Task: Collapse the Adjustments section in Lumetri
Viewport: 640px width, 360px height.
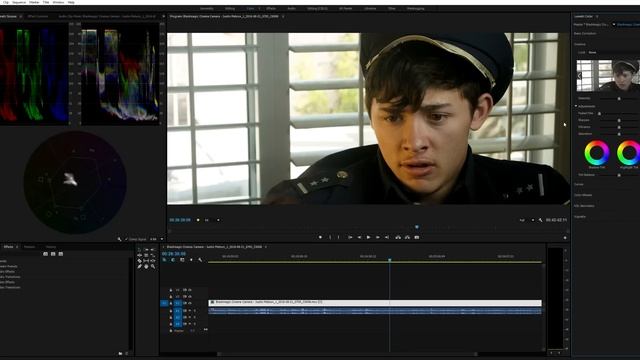Action: (x=576, y=106)
